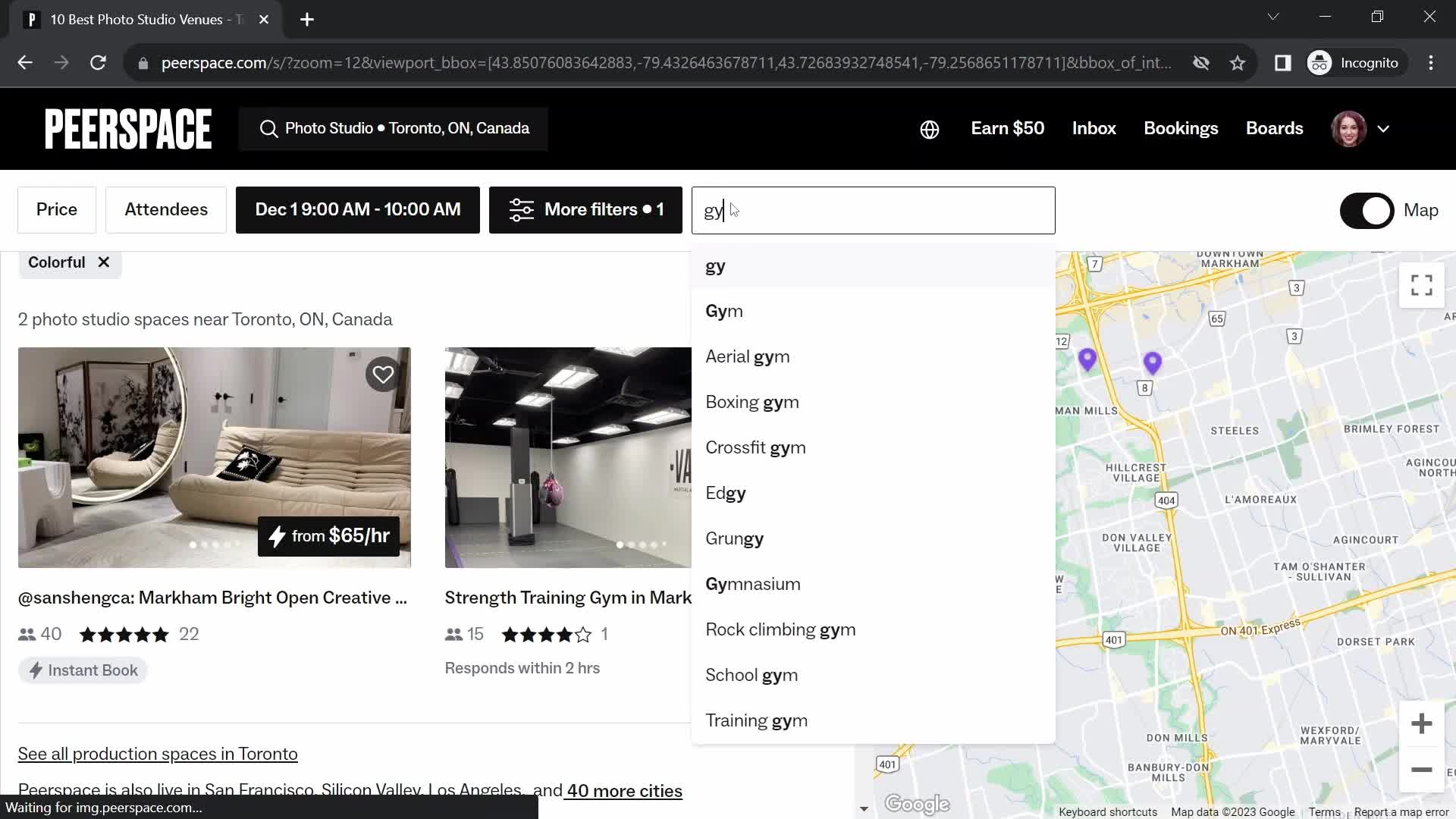Image resolution: width=1456 pixels, height=819 pixels.
Task: Open the browser side panel
Action: 1282,63
